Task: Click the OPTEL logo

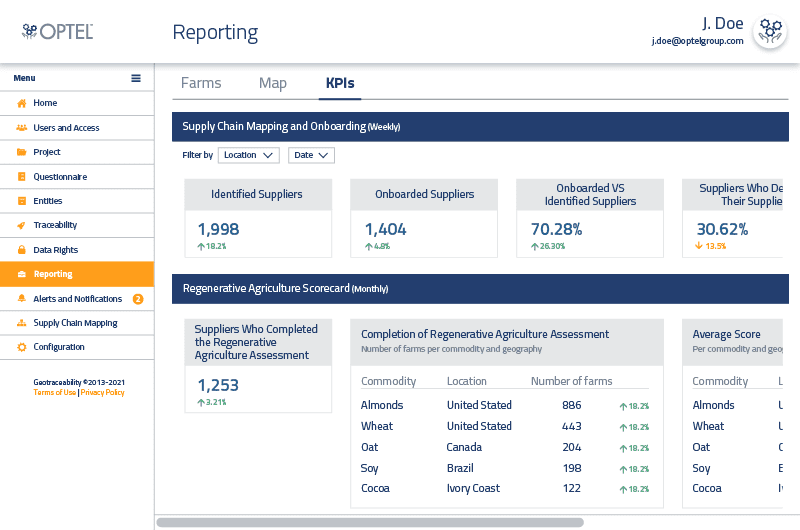Action: click(57, 32)
